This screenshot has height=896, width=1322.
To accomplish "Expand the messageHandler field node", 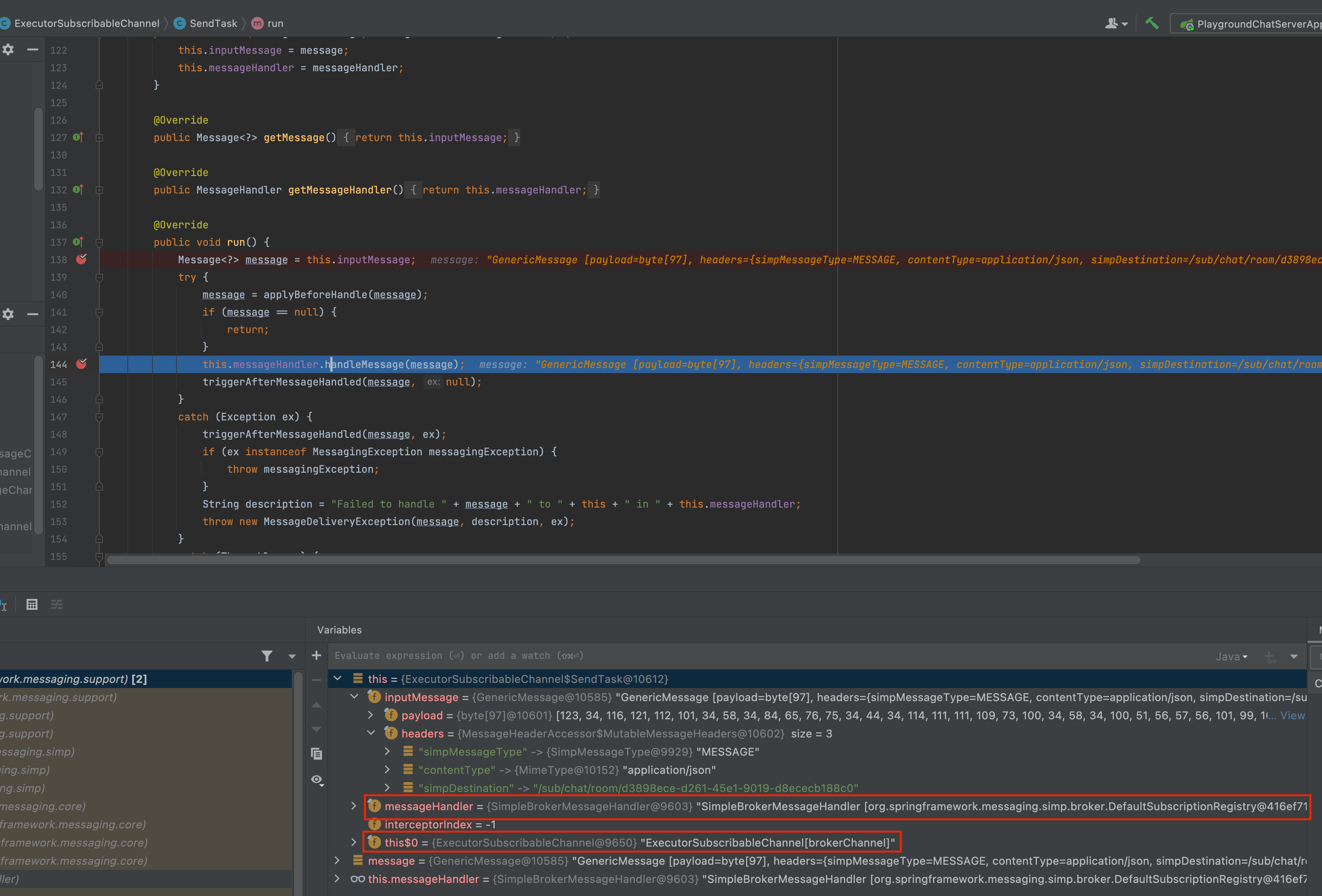I will (354, 806).
